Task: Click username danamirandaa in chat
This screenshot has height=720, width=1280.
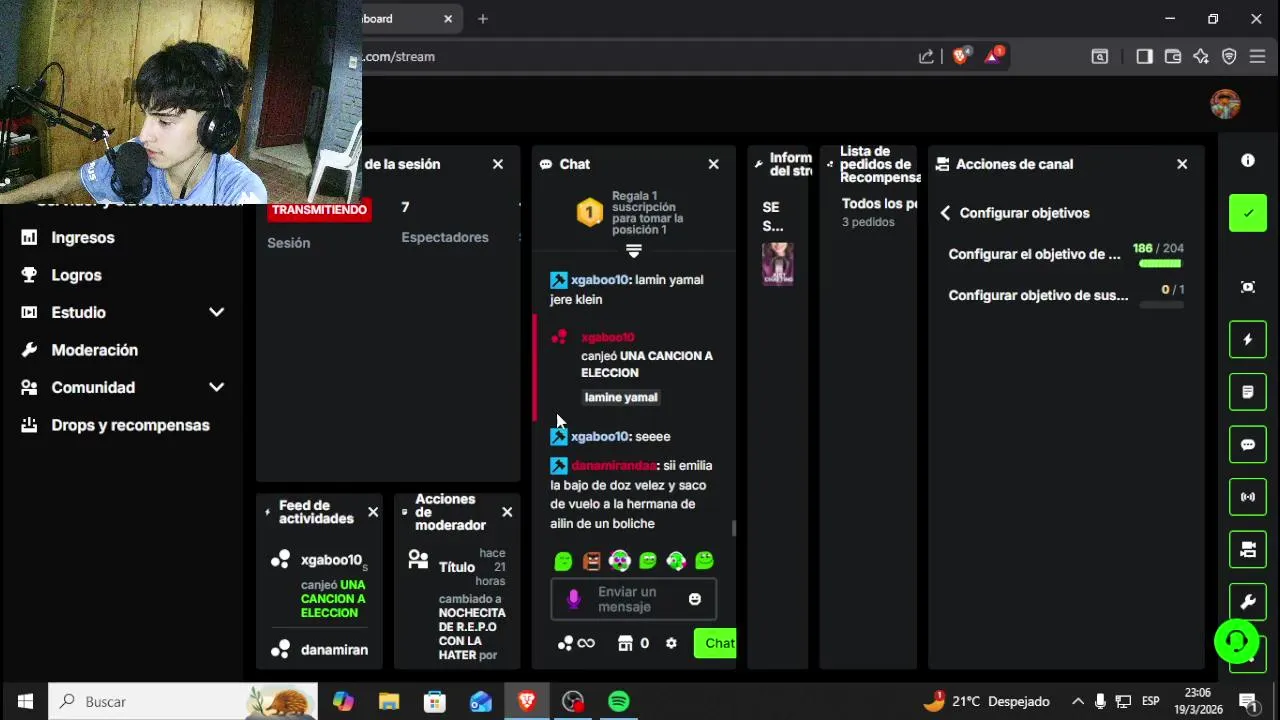Action: [614, 465]
